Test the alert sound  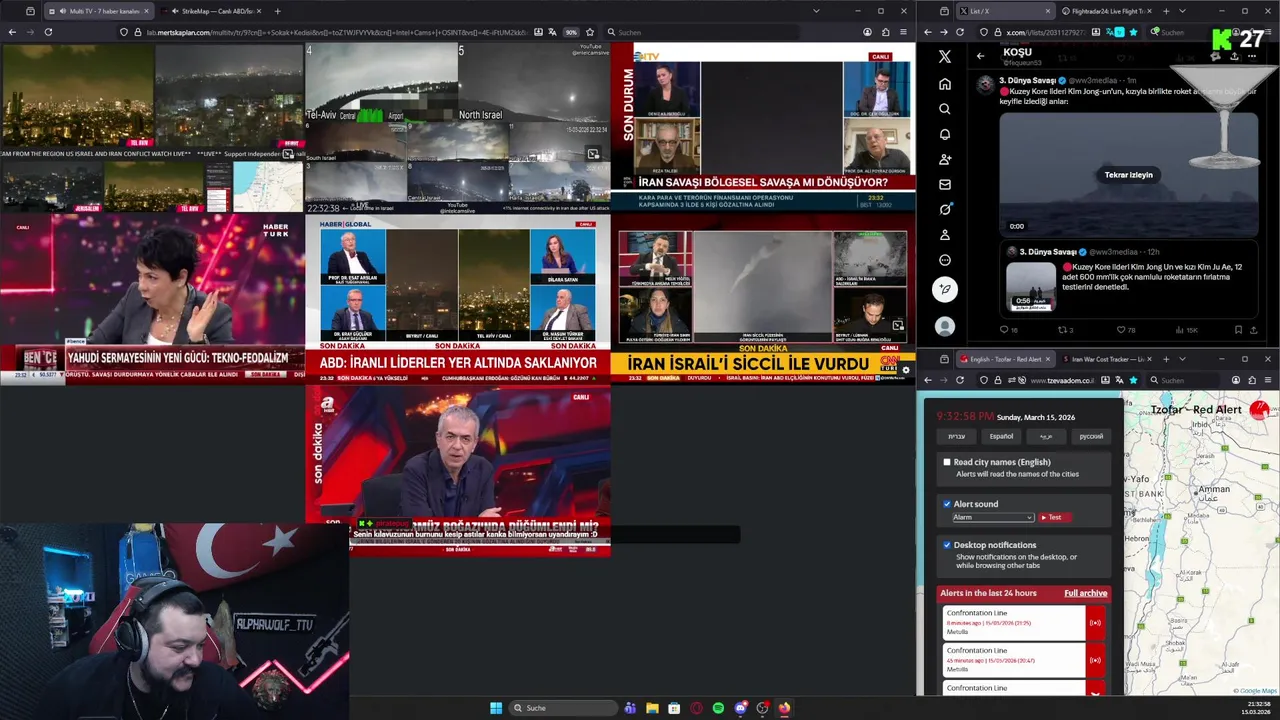(x=1054, y=517)
